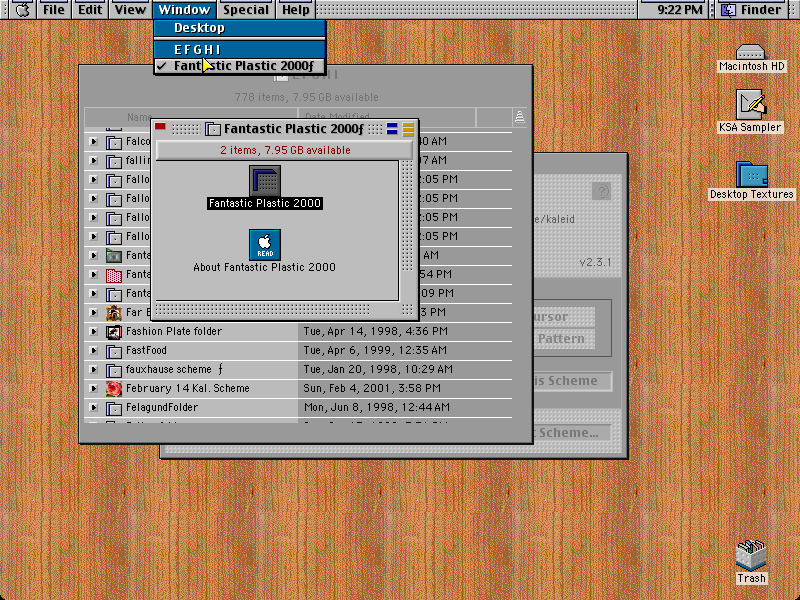Select the green framed Fanta... folder icon
This screenshot has width=800, height=600.
pyautogui.click(x=113, y=256)
